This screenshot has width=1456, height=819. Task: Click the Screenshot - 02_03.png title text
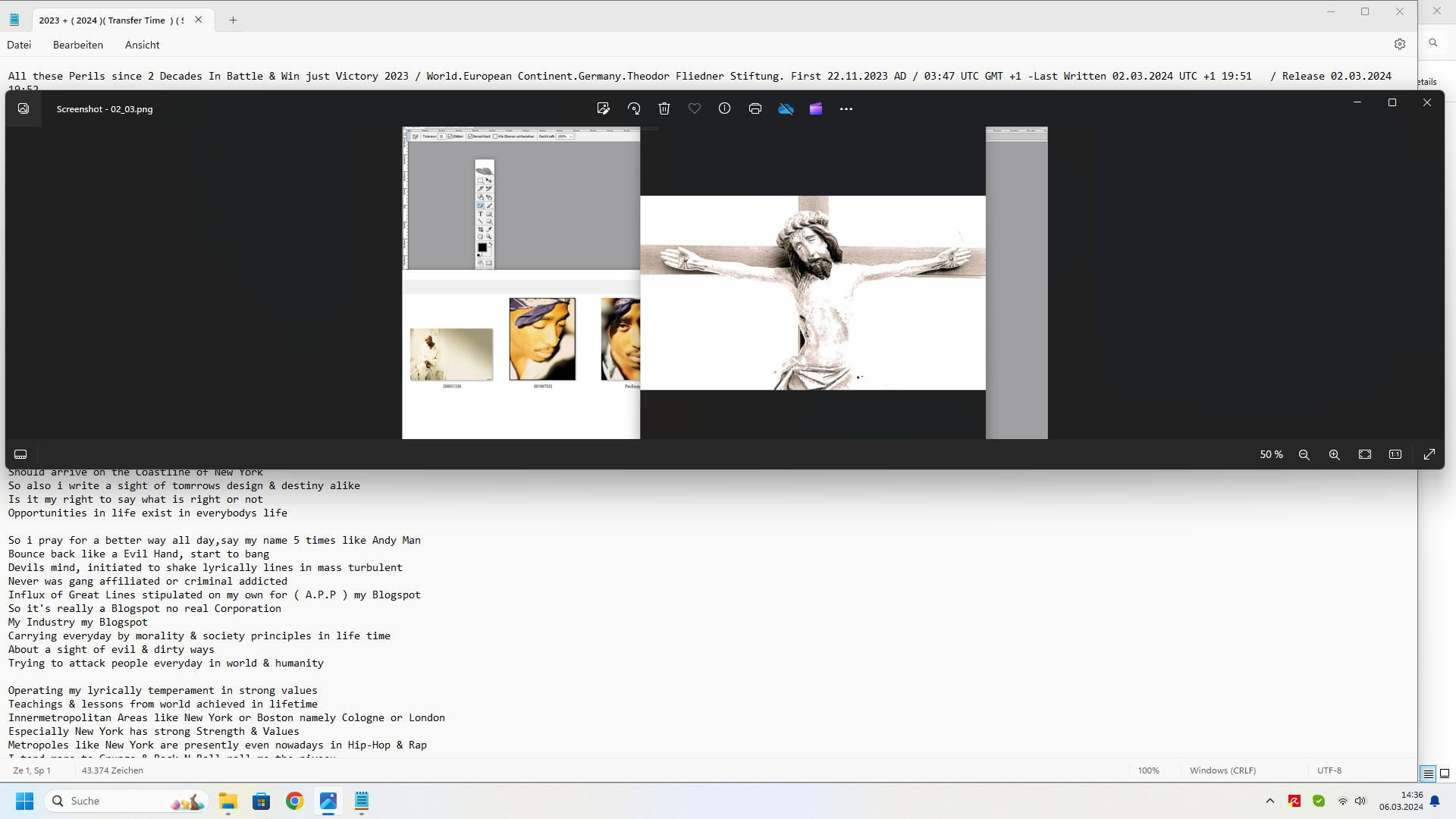tap(105, 109)
